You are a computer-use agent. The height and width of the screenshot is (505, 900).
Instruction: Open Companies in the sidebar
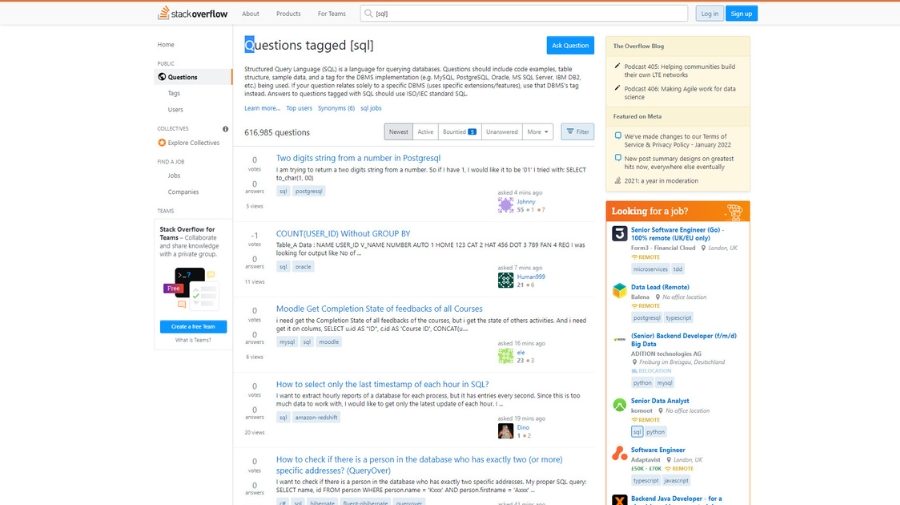183,192
